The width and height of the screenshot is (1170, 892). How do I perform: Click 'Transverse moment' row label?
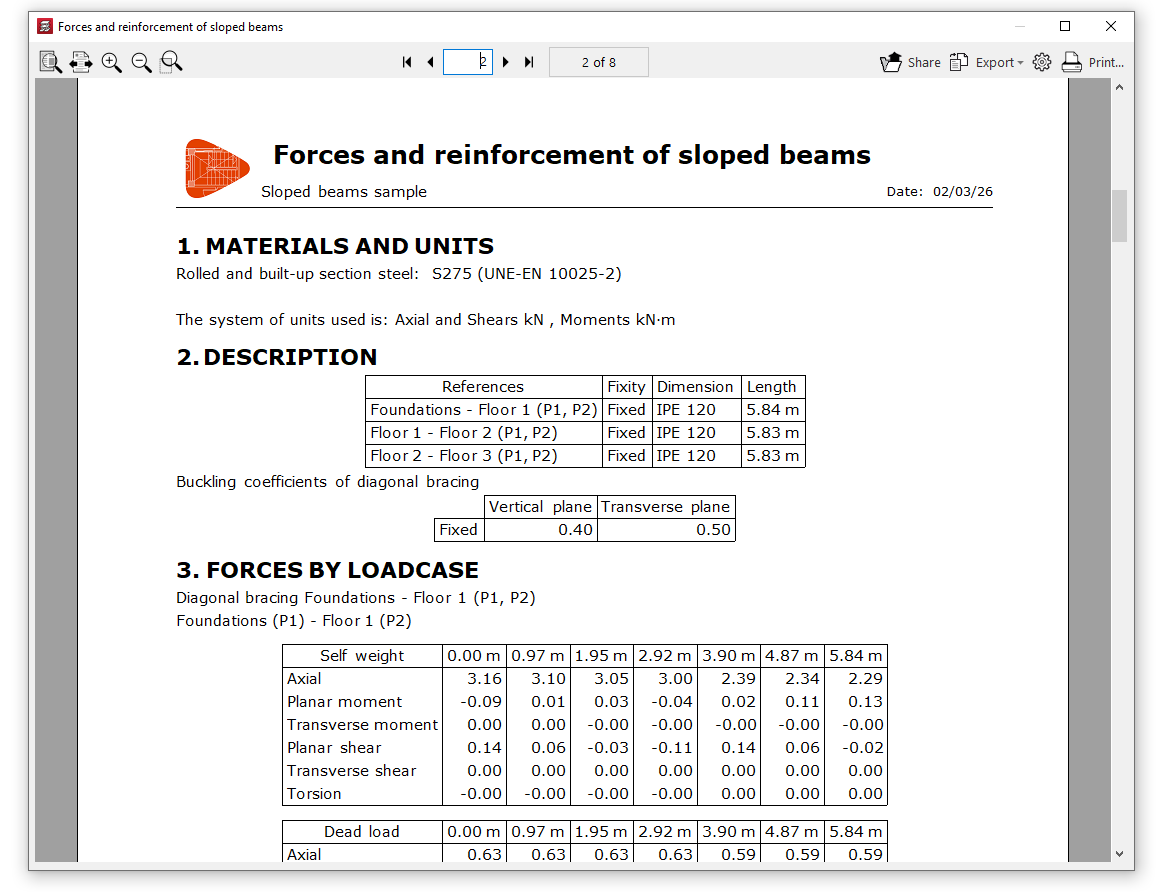[363, 725]
